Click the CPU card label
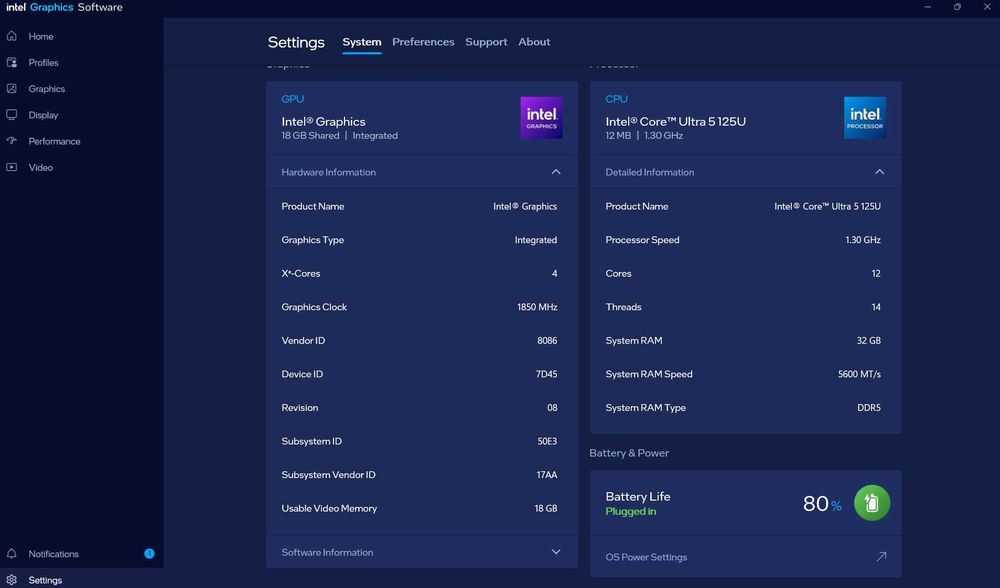Viewport: 1000px width, 588px height. (x=617, y=99)
